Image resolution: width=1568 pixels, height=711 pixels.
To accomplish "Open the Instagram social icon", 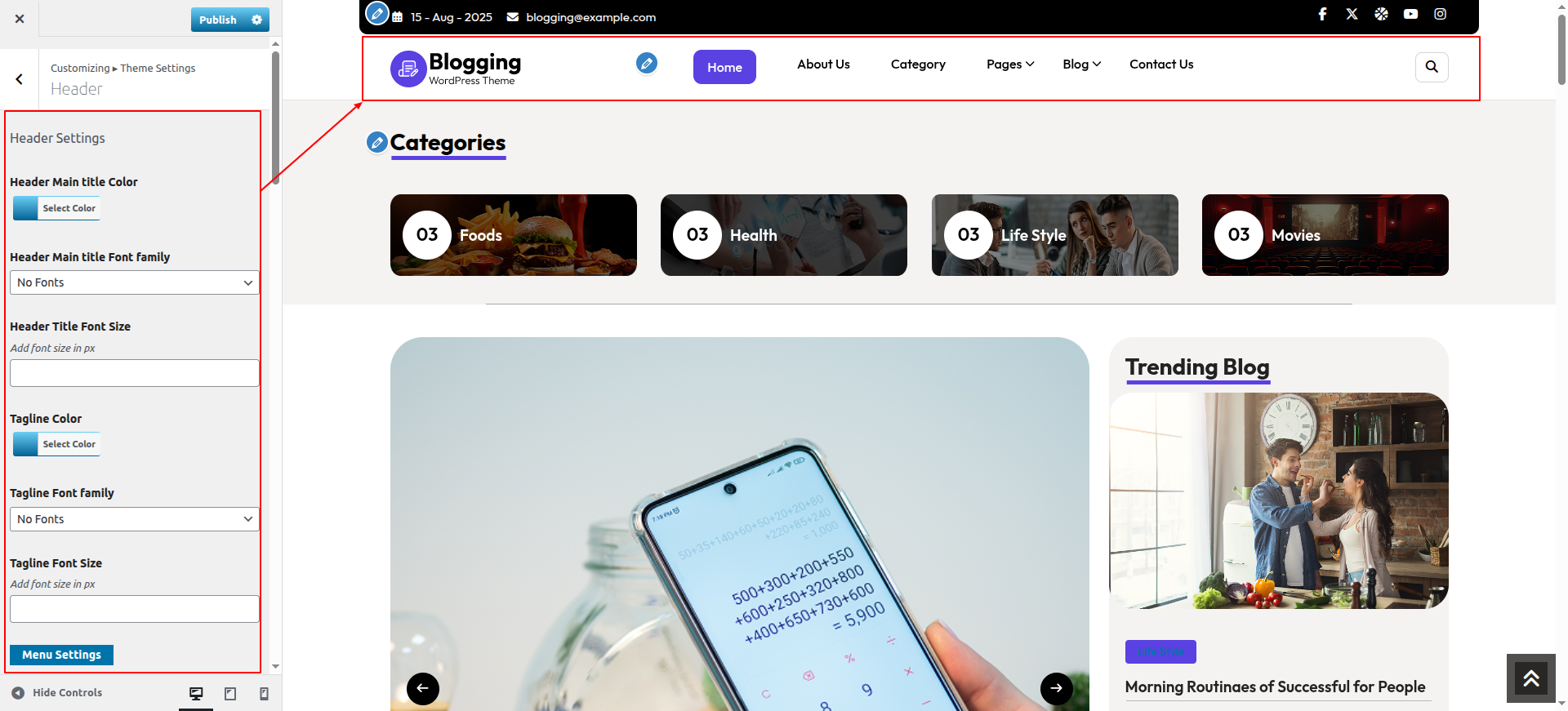I will pyautogui.click(x=1440, y=14).
